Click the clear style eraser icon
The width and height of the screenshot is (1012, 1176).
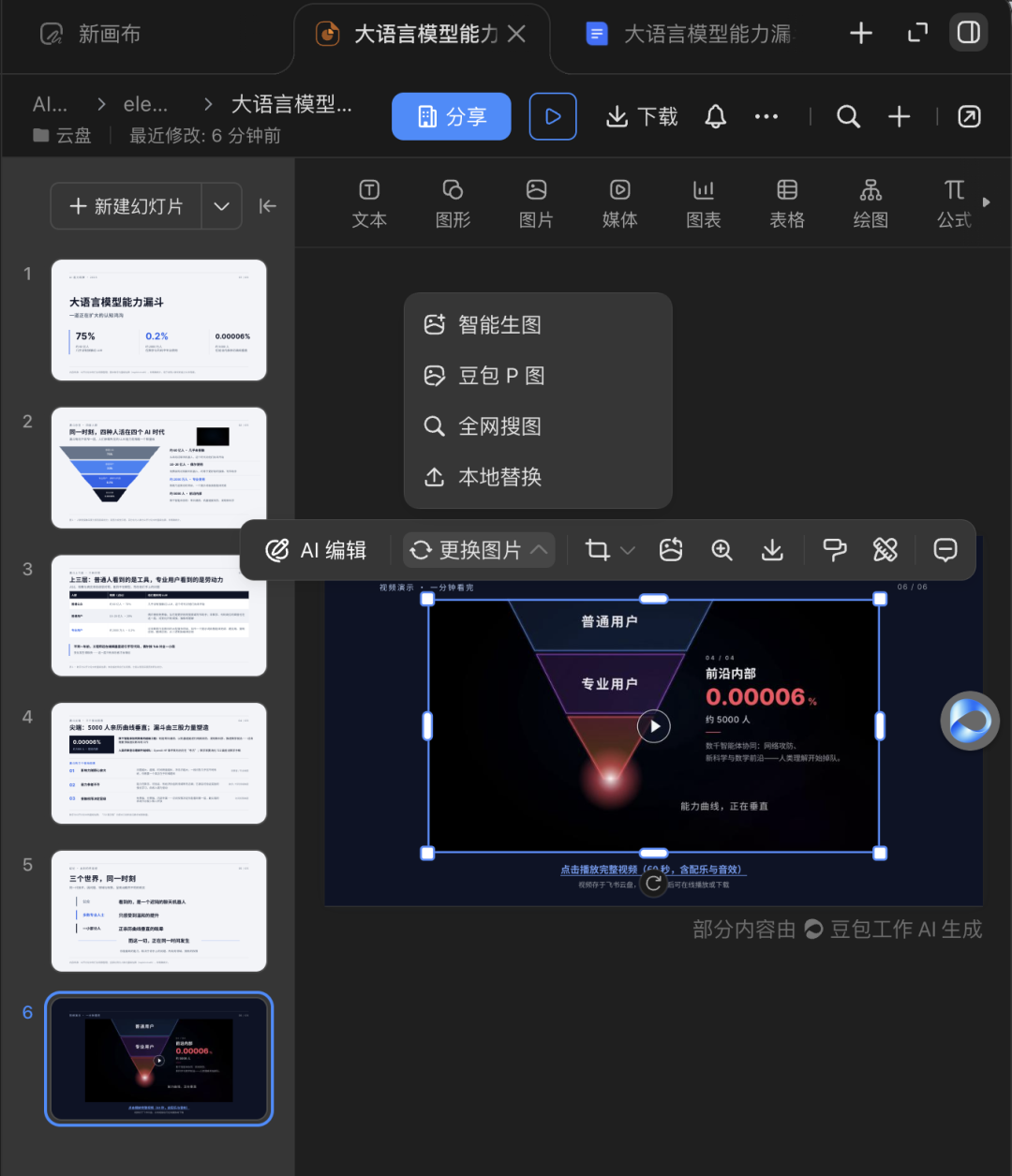885,550
